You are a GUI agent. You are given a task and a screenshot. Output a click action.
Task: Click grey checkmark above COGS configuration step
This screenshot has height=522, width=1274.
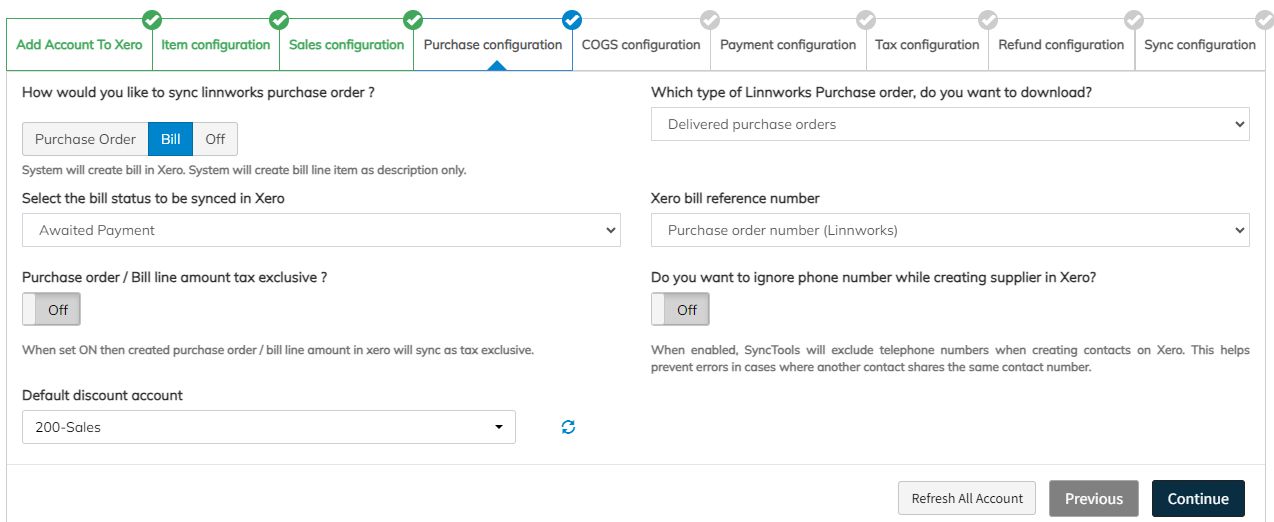[x=709, y=19]
